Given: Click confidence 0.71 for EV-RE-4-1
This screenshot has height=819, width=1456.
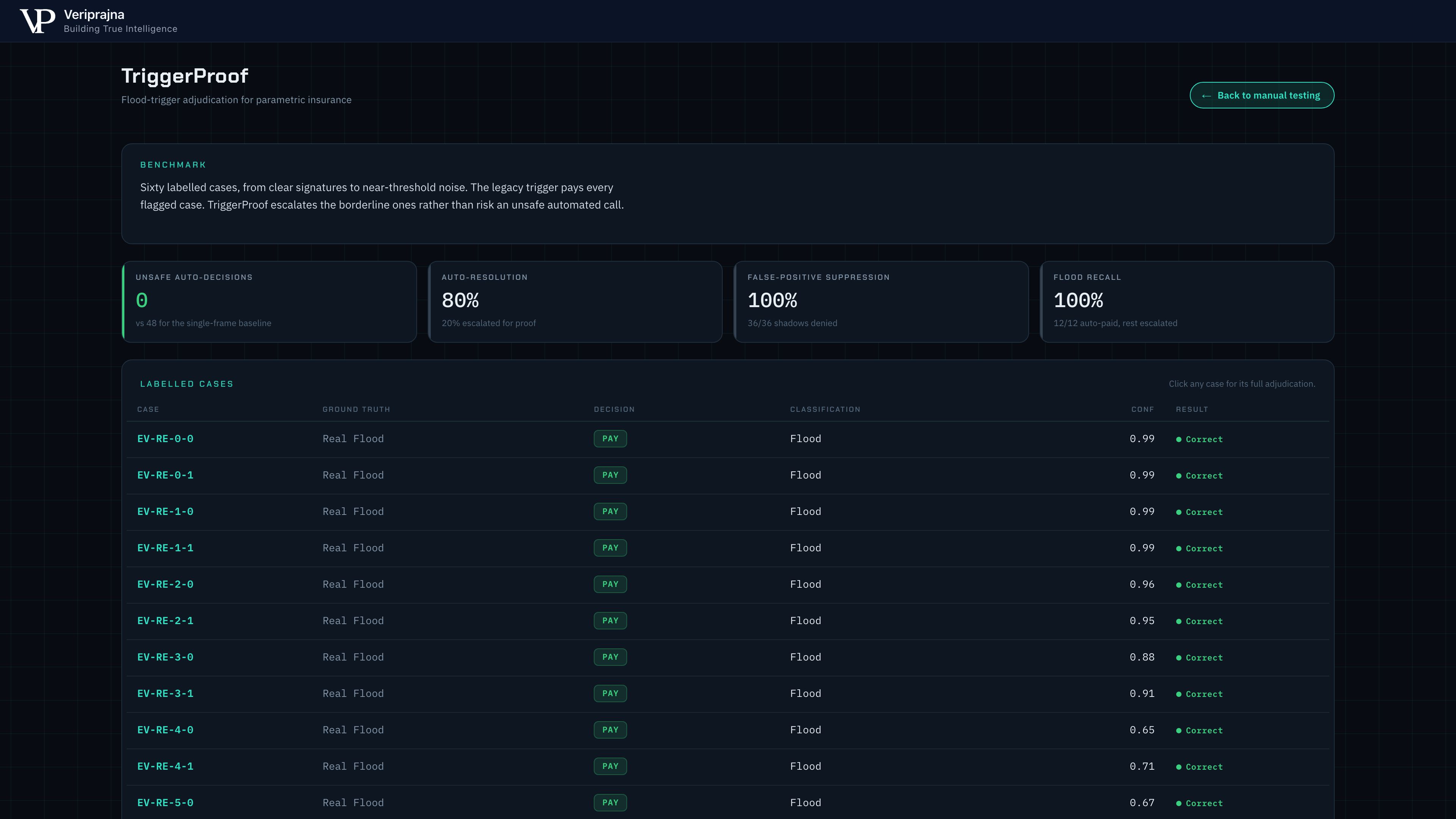Looking at the screenshot, I should point(1142,766).
